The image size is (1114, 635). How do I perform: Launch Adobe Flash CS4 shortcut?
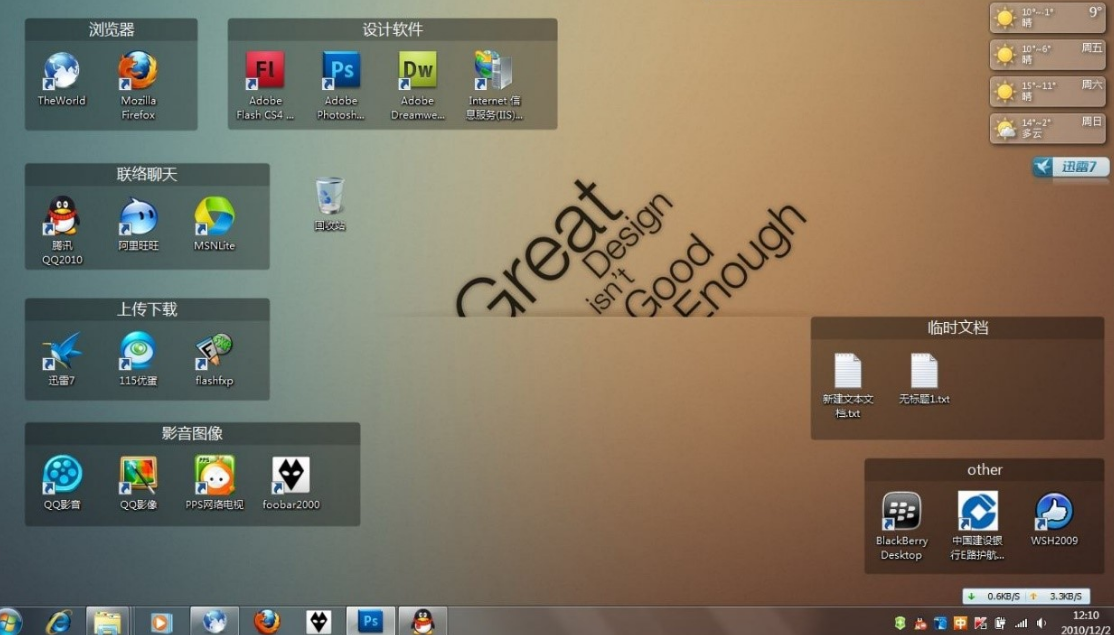click(265, 72)
